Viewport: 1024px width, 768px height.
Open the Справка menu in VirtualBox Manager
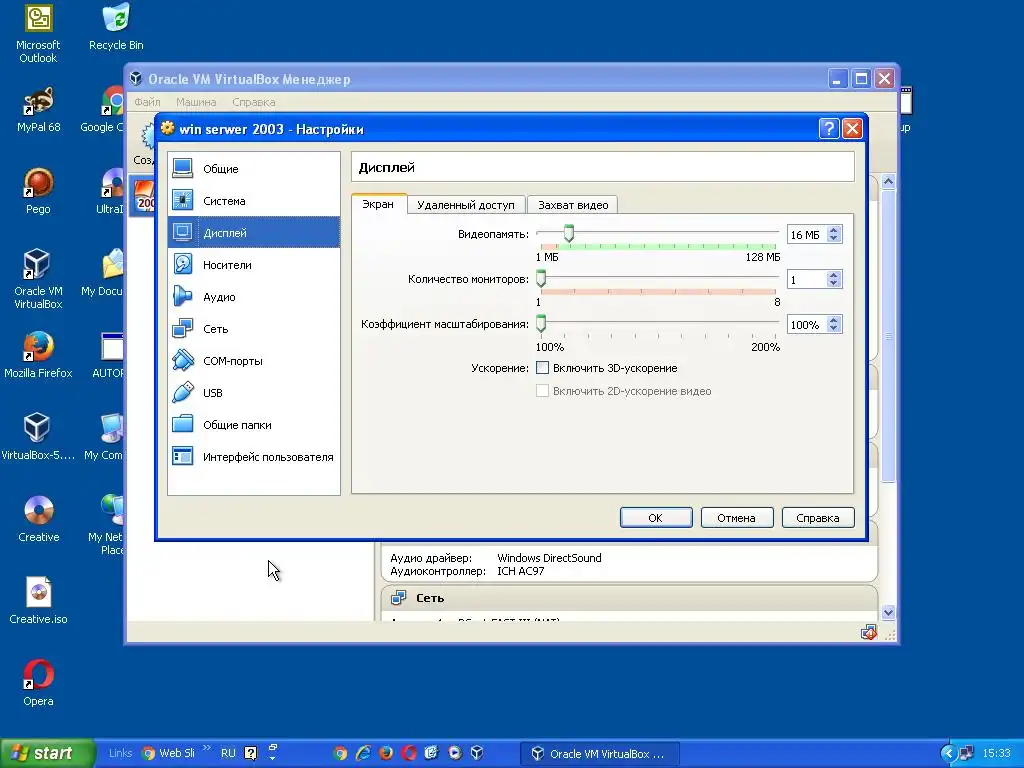pos(253,102)
